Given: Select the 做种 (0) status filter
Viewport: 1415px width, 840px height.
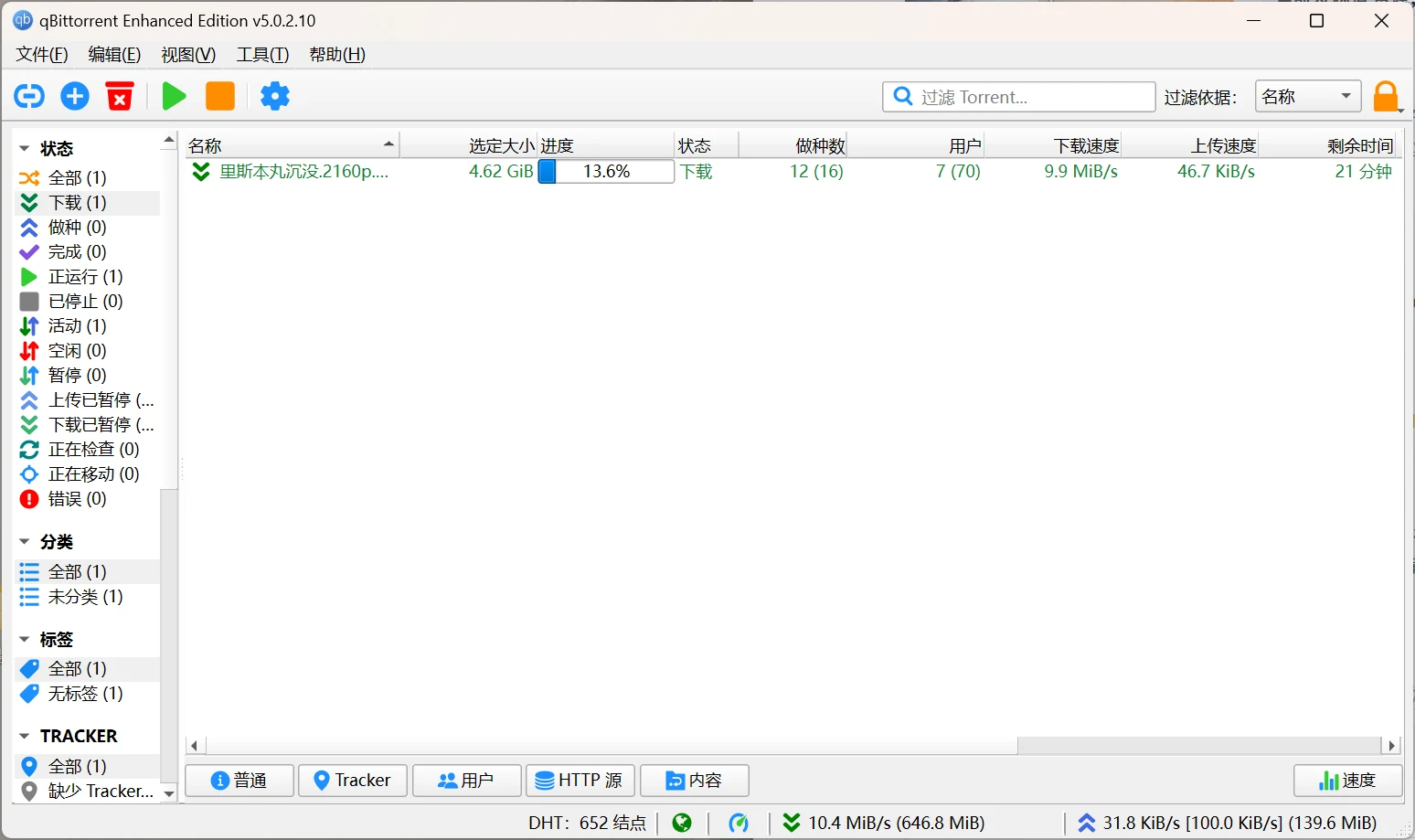Looking at the screenshot, I should click(77, 227).
